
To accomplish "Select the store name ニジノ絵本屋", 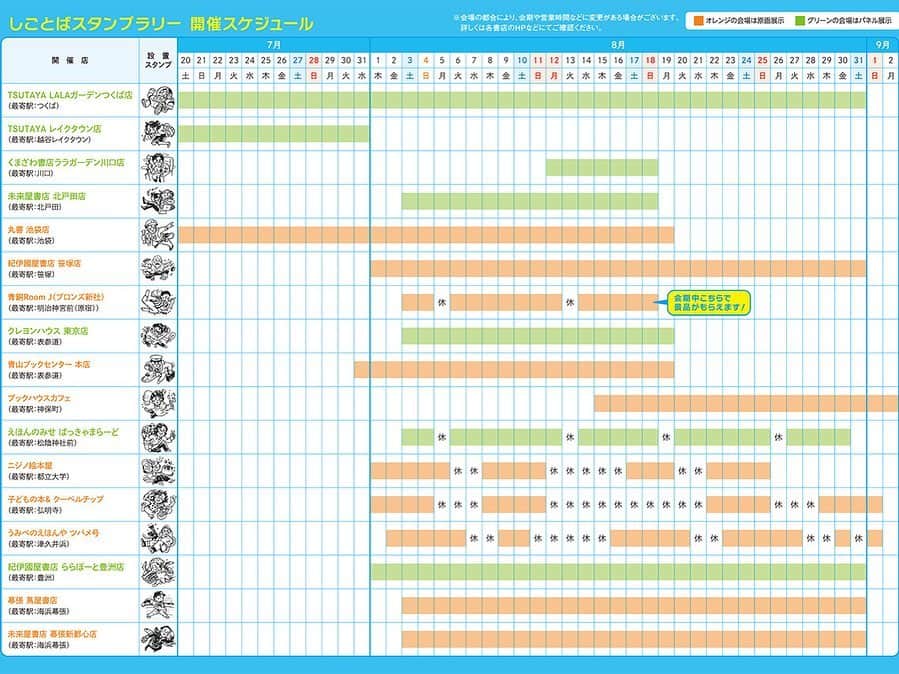I will [x=30, y=465].
